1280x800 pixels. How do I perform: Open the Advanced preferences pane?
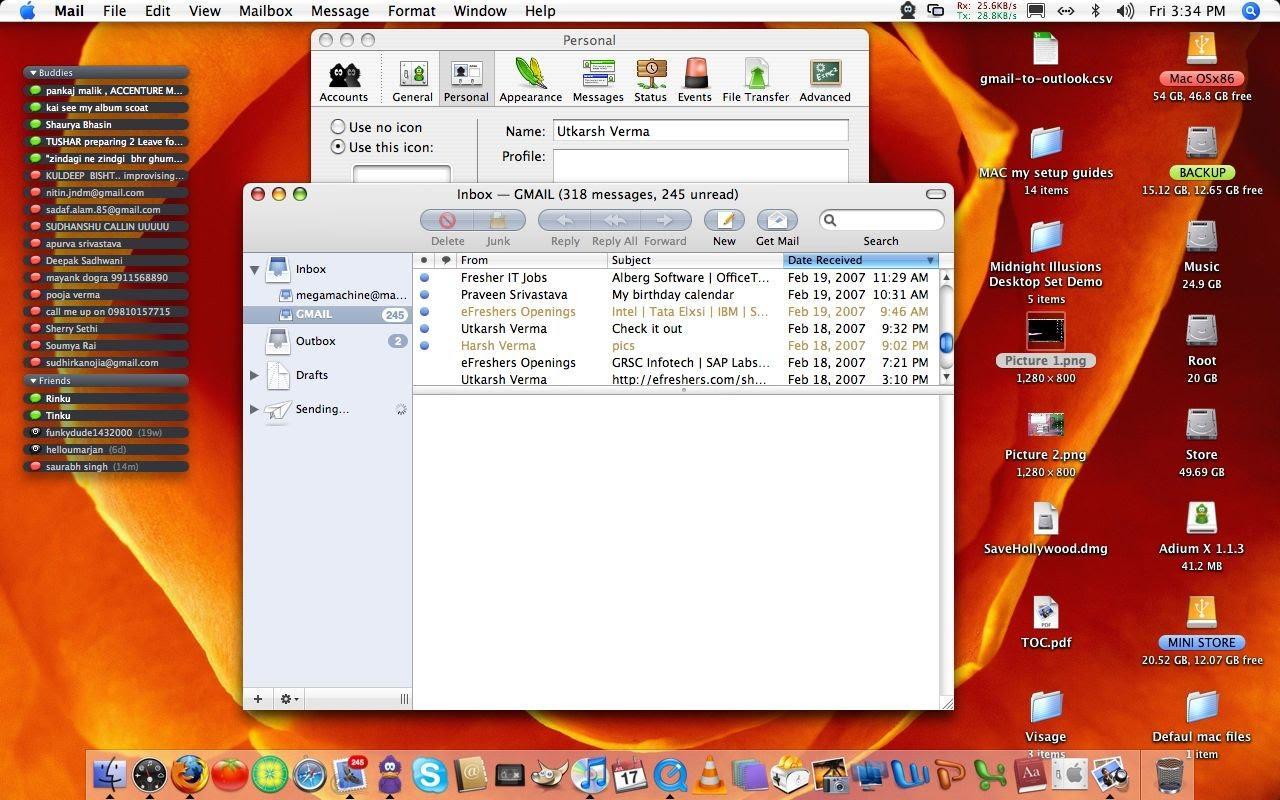(825, 80)
